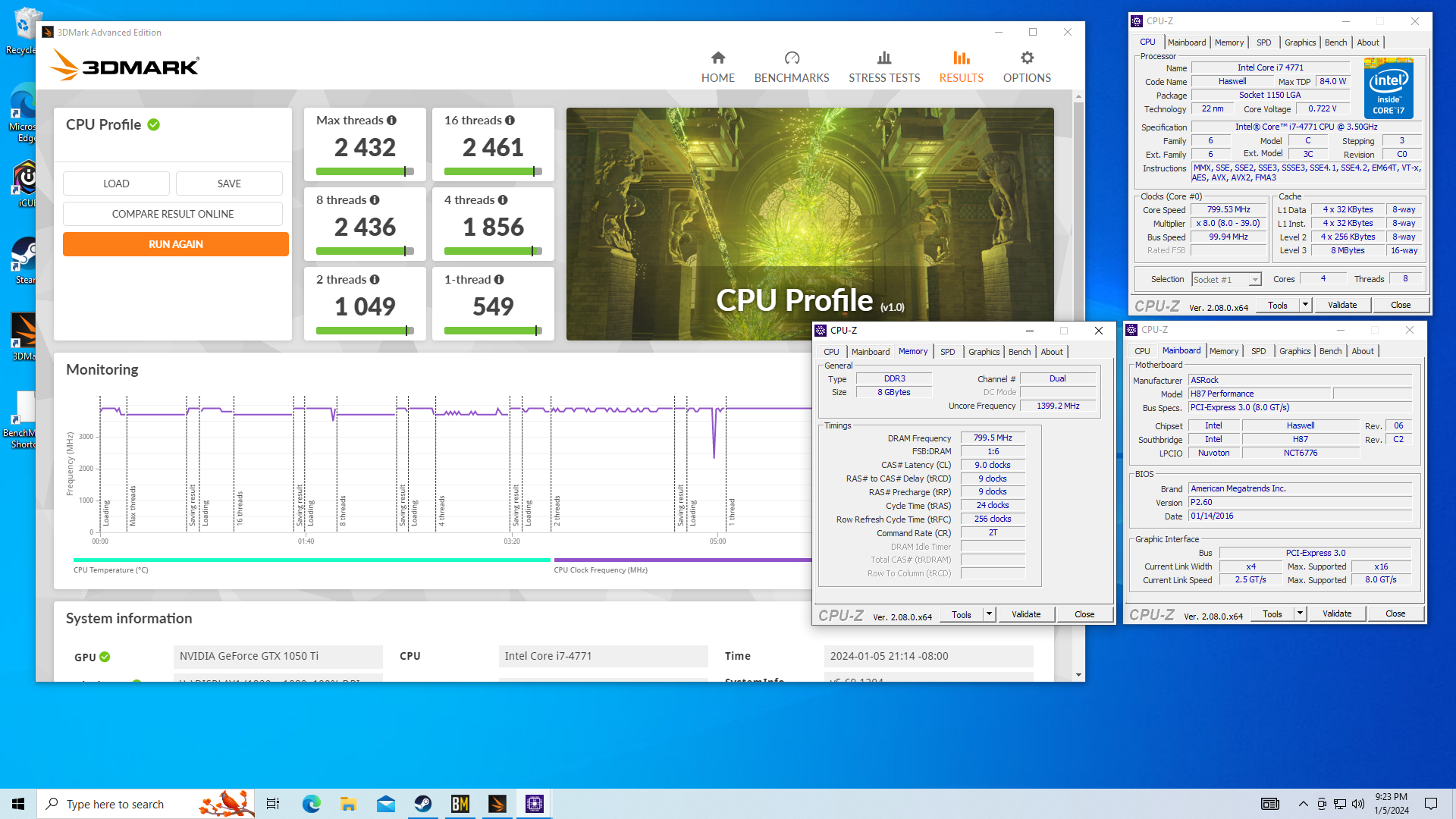Click the green GPU status checkmark

[x=105, y=657]
